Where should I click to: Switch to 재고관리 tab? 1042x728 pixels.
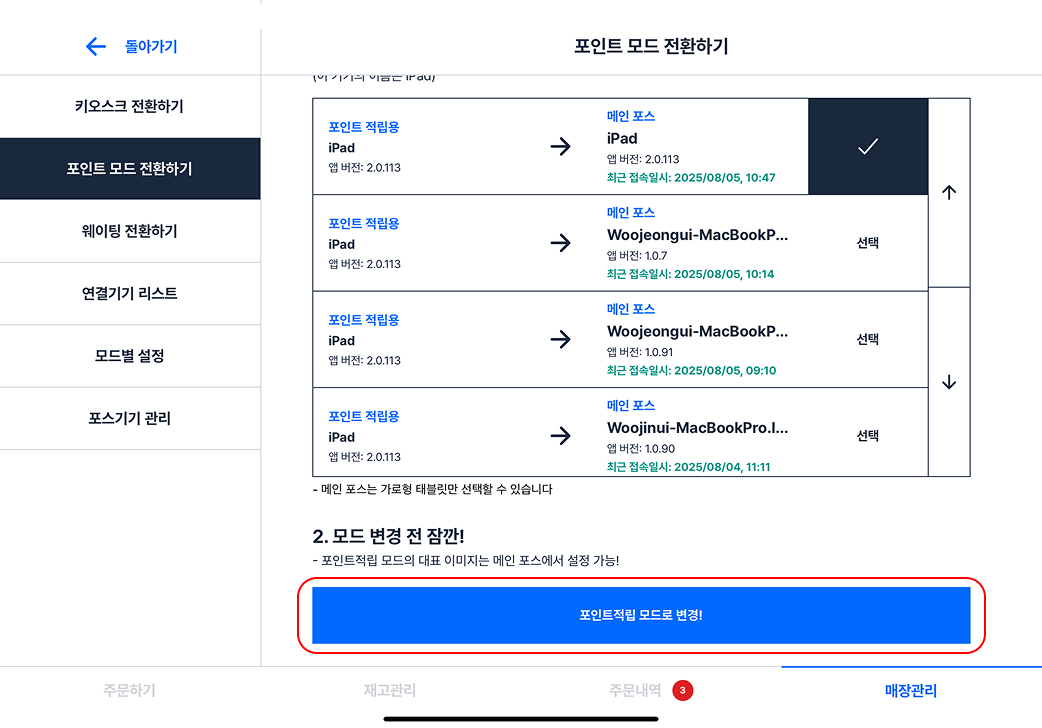[x=390, y=690]
